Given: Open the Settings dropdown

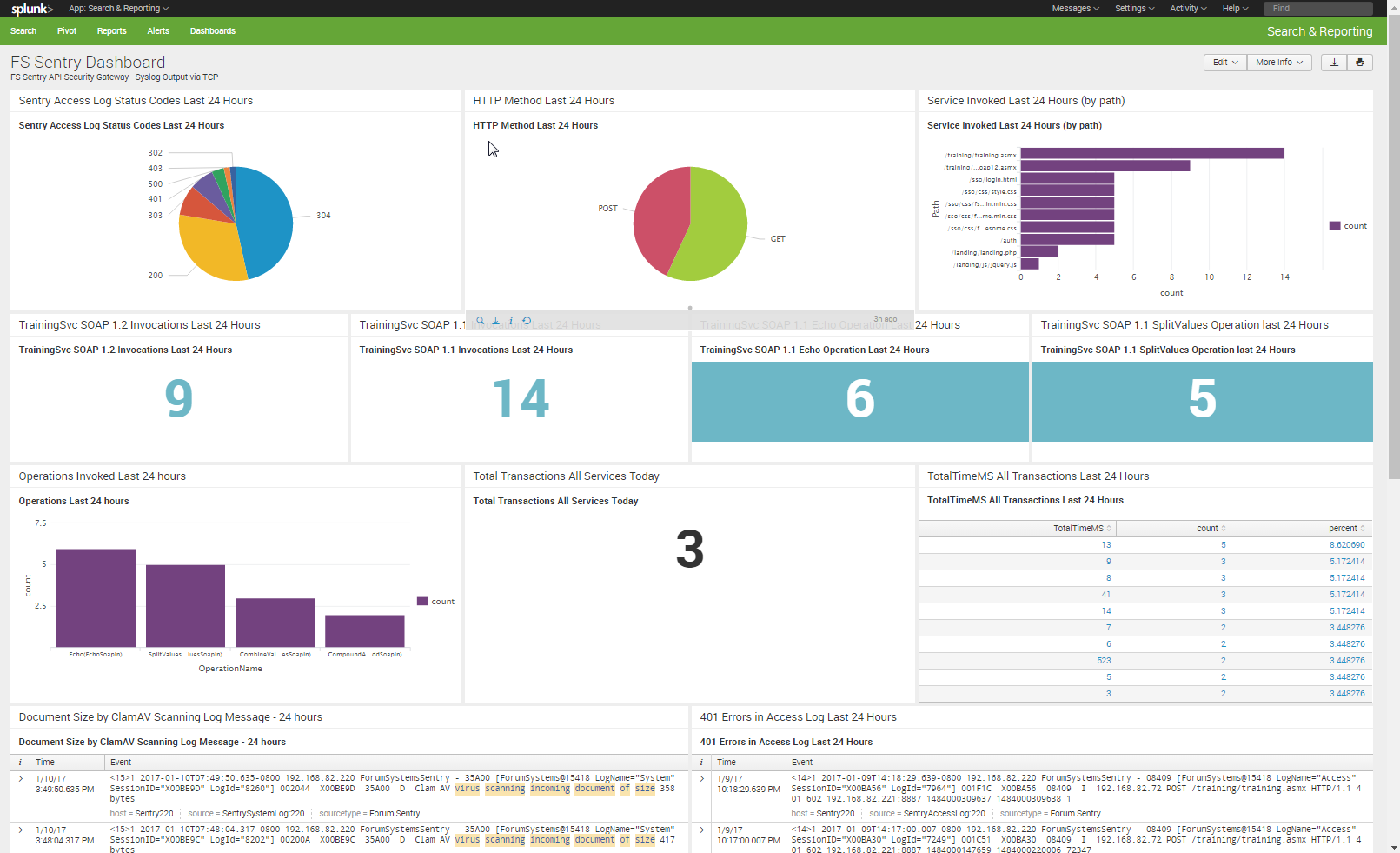Looking at the screenshot, I should pyautogui.click(x=1135, y=9).
